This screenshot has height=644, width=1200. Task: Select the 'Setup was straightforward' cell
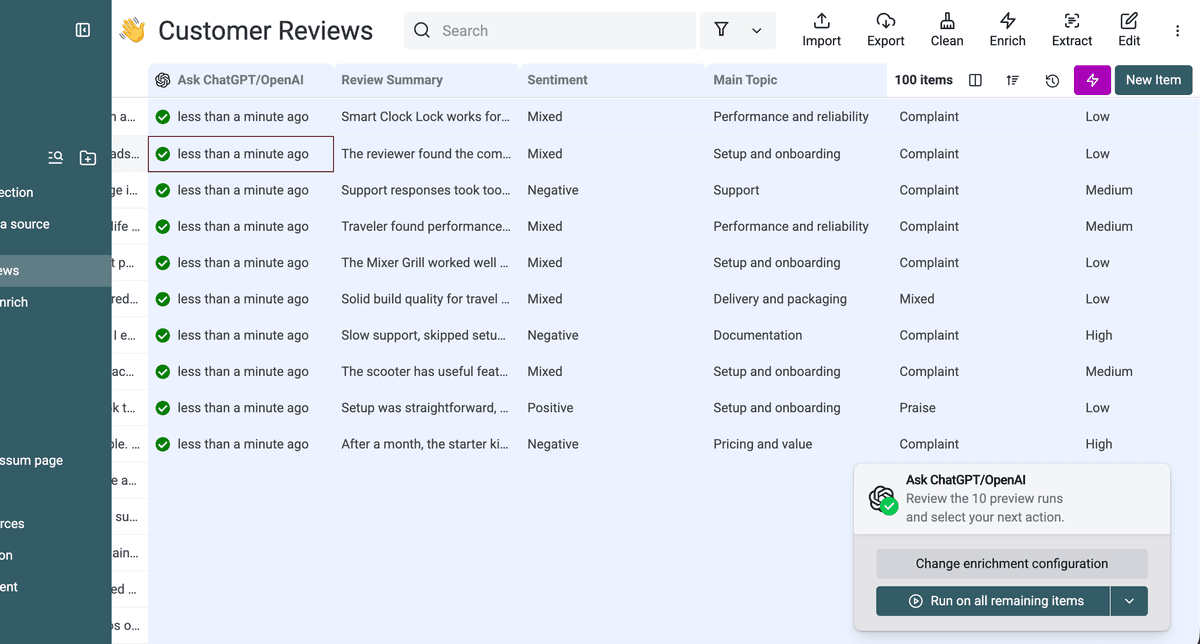[426, 408]
